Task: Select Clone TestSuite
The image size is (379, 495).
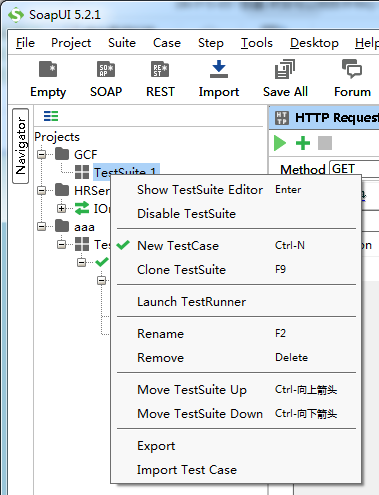Action: (x=236, y=270)
